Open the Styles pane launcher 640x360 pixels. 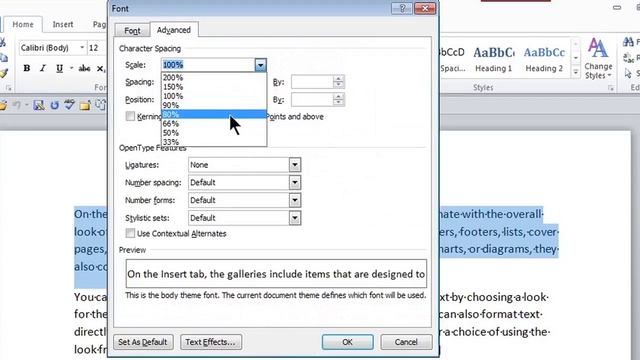pyautogui.click(x=611, y=88)
